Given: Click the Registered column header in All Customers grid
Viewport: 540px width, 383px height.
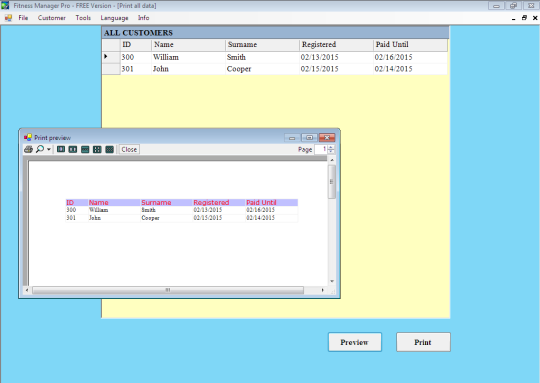Looking at the screenshot, I should tap(336, 45).
